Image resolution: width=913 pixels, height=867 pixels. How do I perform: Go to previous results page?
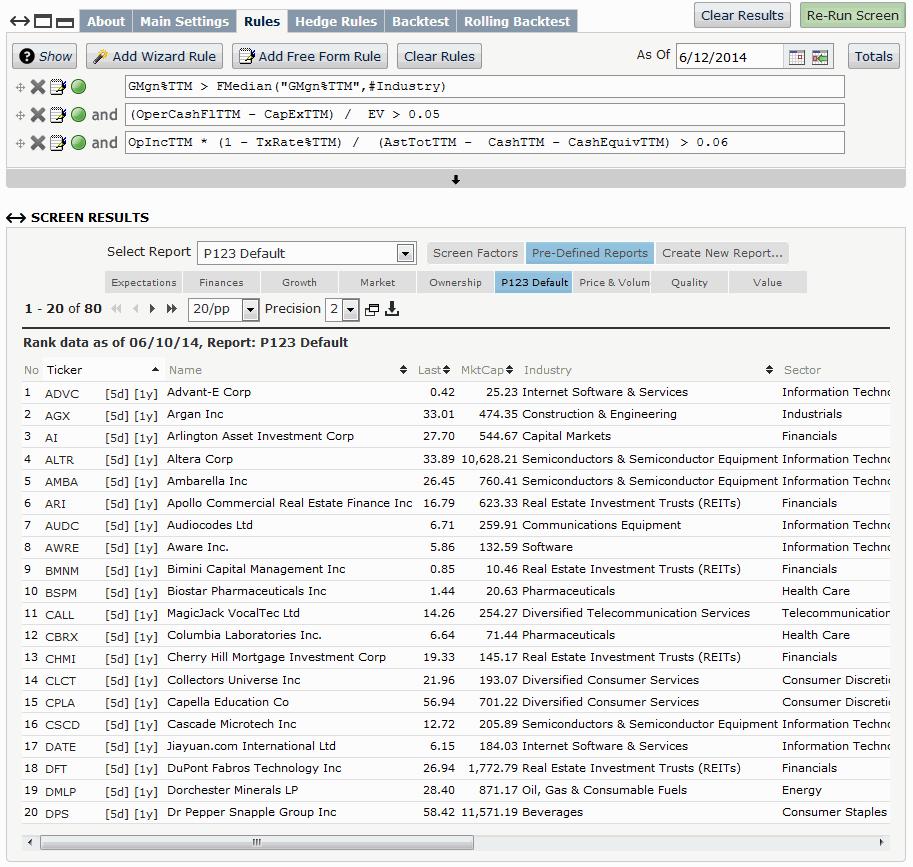click(136, 309)
